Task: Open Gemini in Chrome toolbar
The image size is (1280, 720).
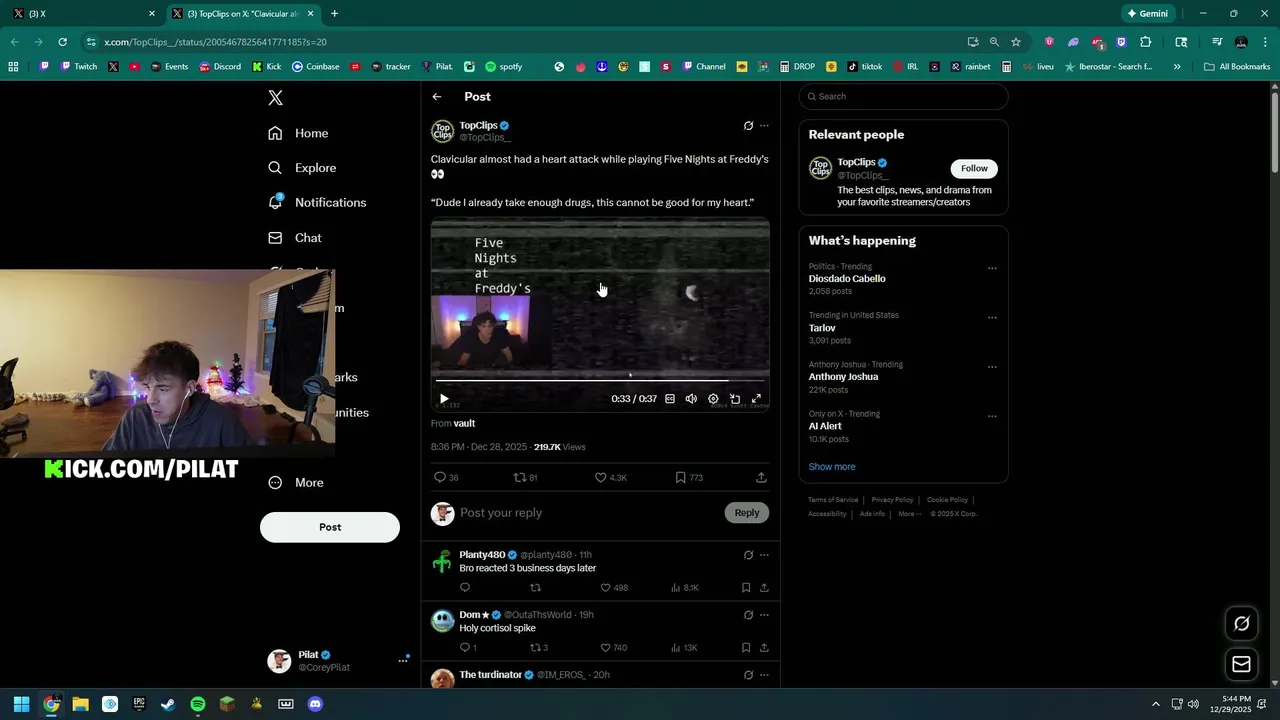Action: coord(1147,14)
